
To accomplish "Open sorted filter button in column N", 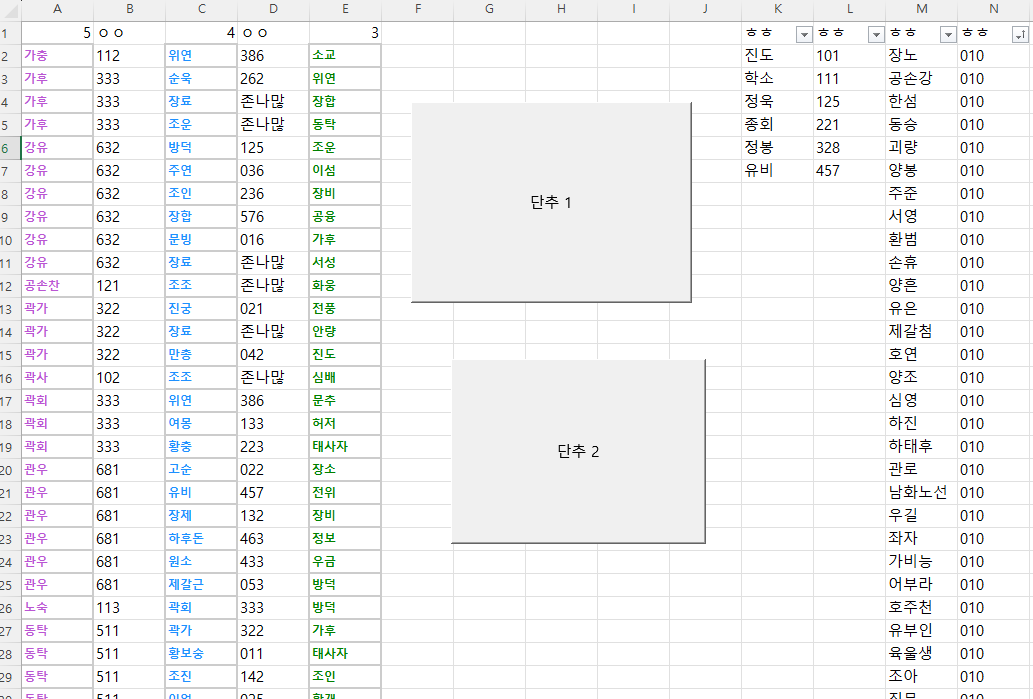I will click(x=1019, y=34).
